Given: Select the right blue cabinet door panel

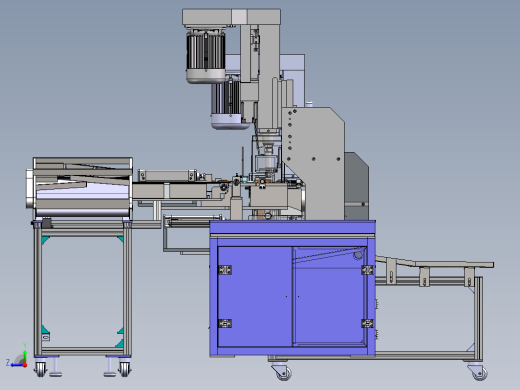Looking at the screenshot, I should [329, 296].
